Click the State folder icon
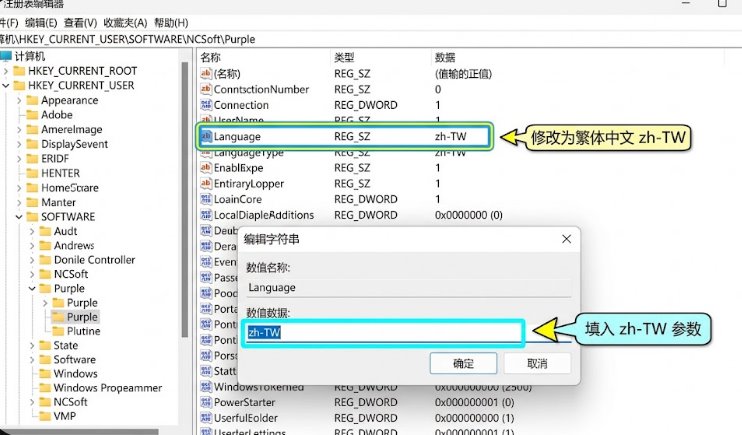The width and height of the screenshot is (742, 435). pyautogui.click(x=45, y=345)
